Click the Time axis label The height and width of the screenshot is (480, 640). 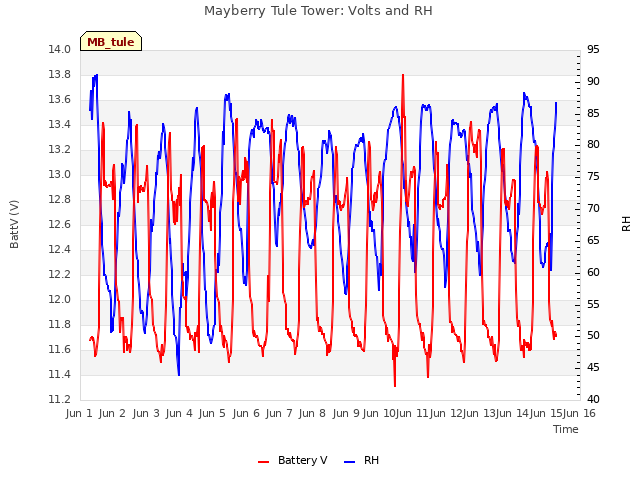pos(566,429)
